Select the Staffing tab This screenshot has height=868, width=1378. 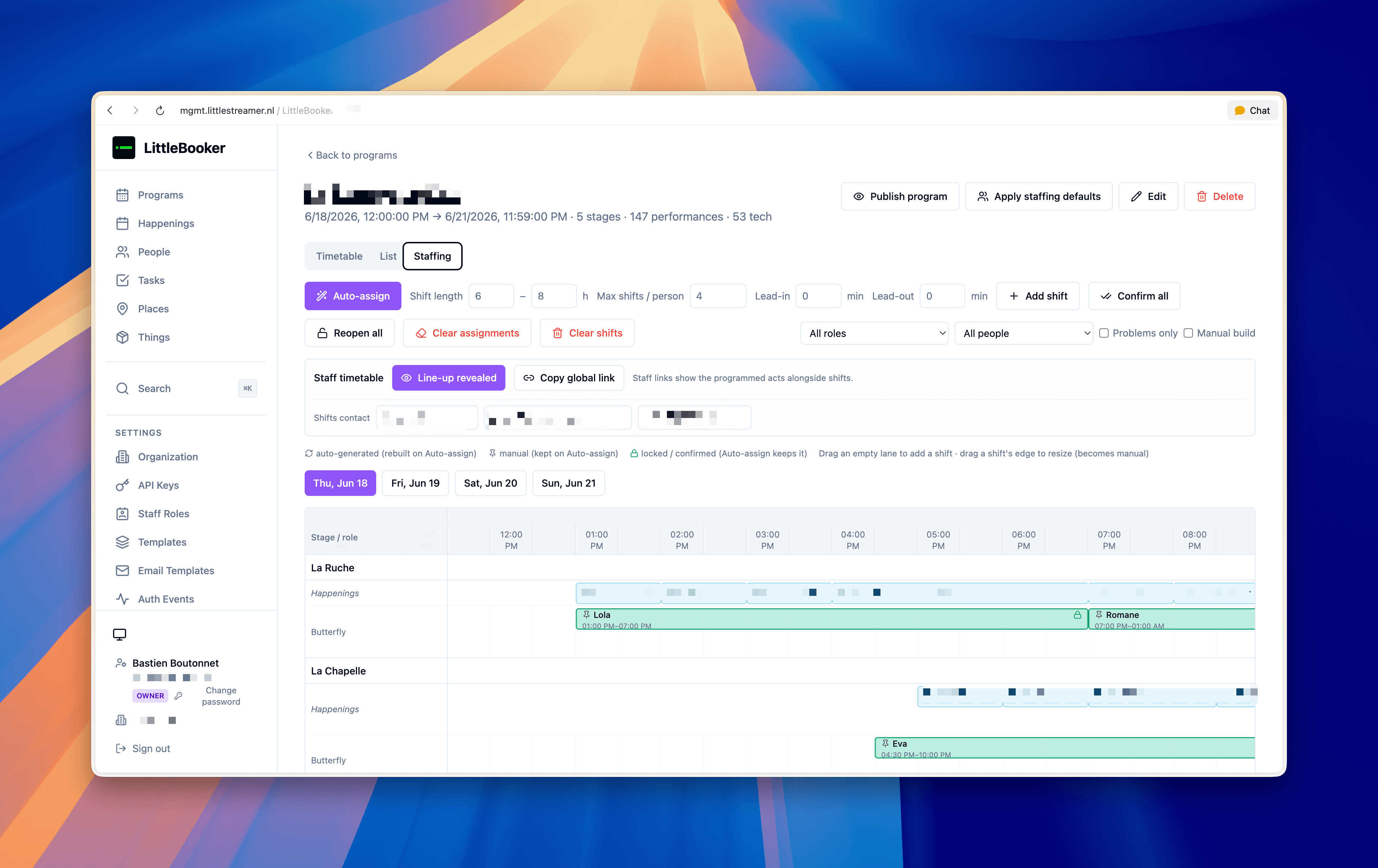point(433,256)
